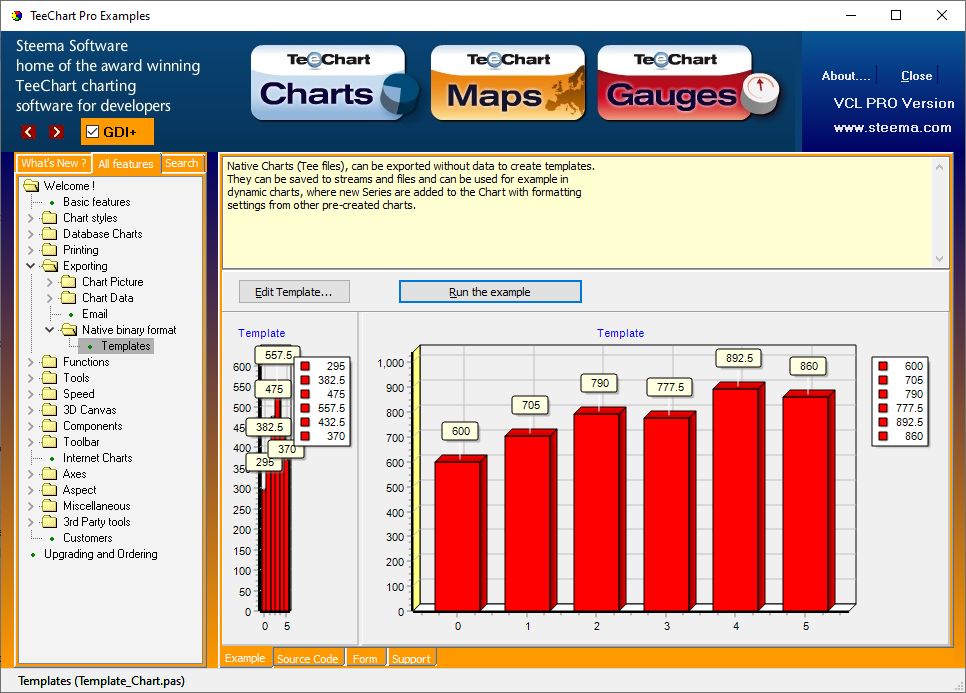The width and height of the screenshot is (966, 693).
Task: Click the Chart Picture folder icon
Action: (x=68, y=282)
